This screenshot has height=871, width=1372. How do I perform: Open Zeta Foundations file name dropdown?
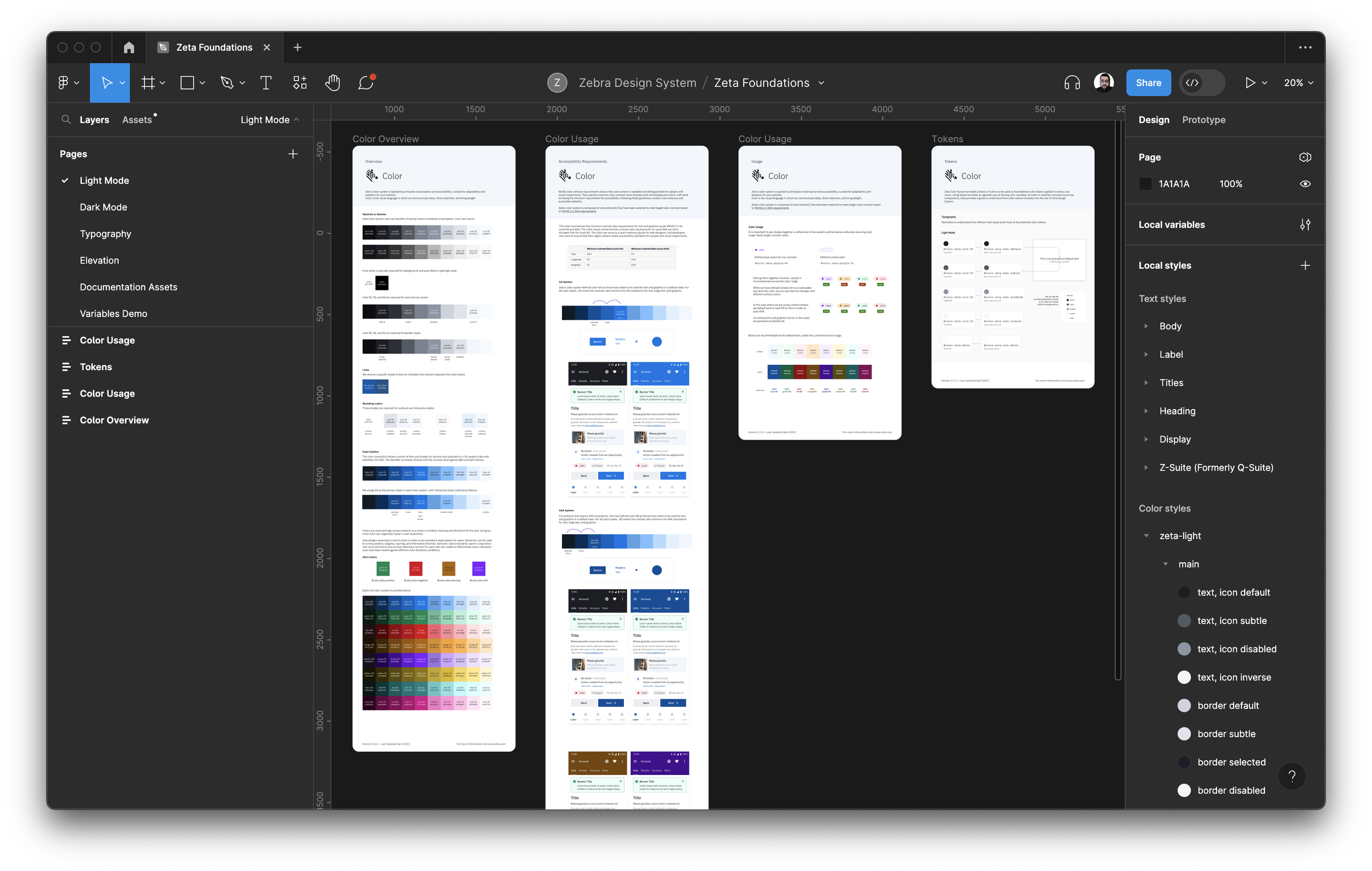[x=821, y=83]
